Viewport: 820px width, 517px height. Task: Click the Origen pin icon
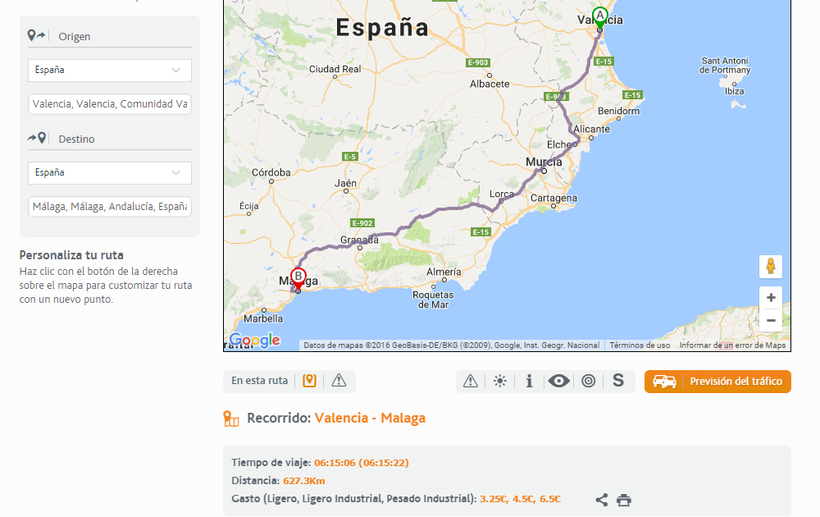coord(36,36)
